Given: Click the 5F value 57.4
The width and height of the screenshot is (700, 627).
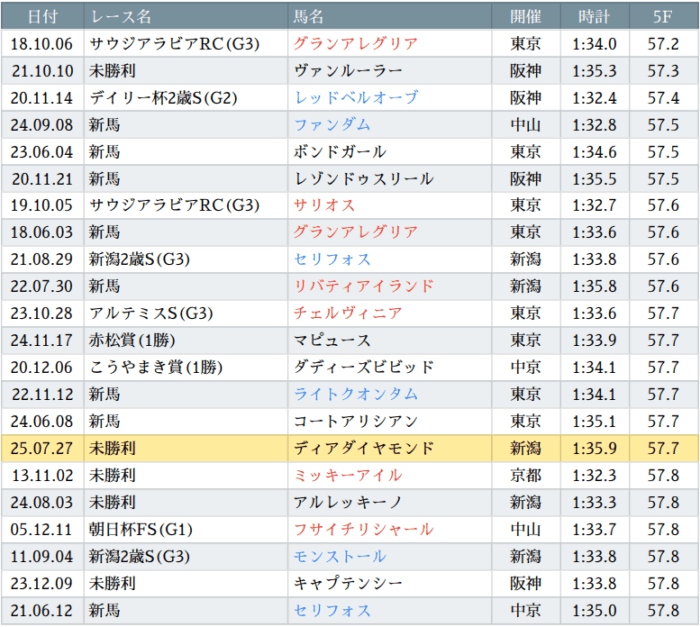Looking at the screenshot, I should 663,98.
